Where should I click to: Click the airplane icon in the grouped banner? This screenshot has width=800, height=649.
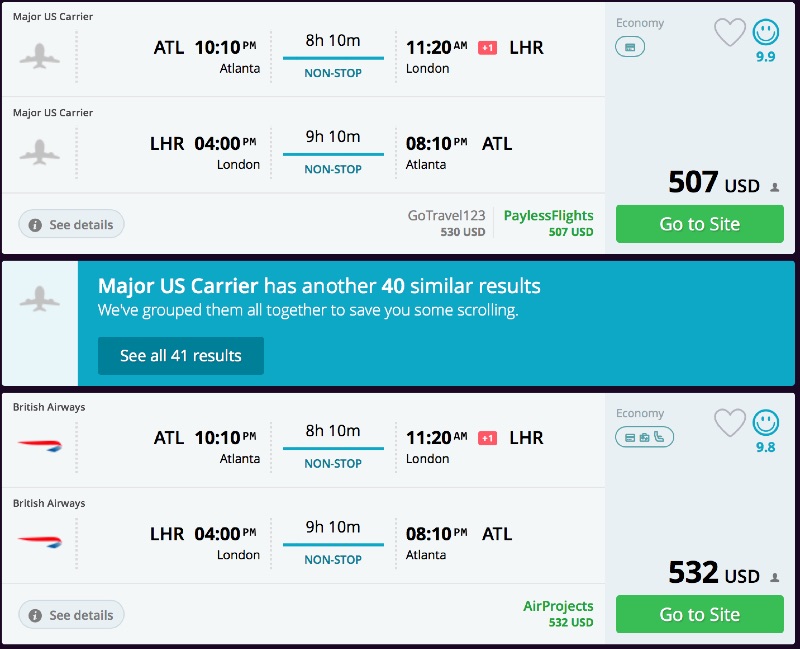pyautogui.click(x=40, y=298)
